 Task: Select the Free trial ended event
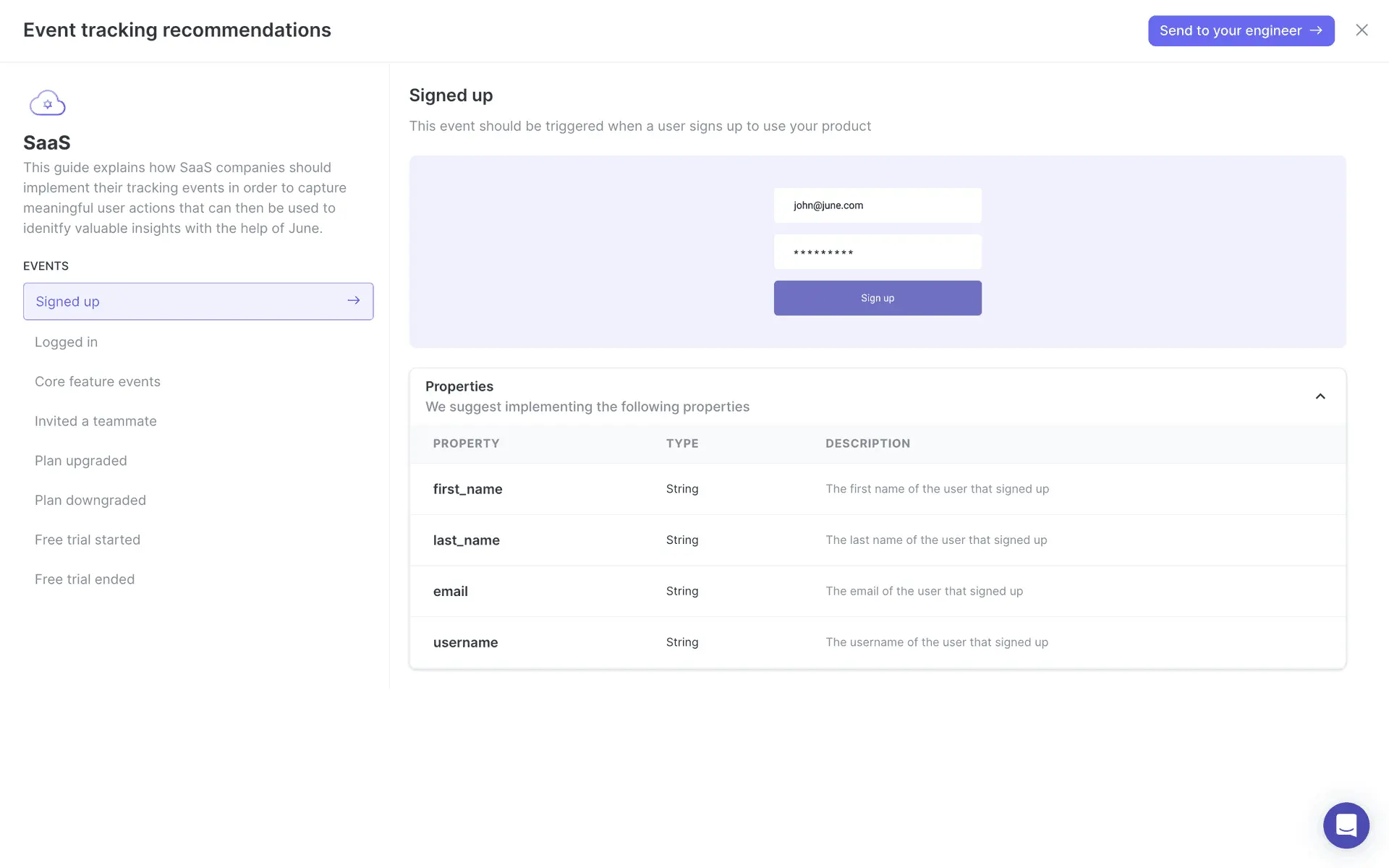click(85, 579)
